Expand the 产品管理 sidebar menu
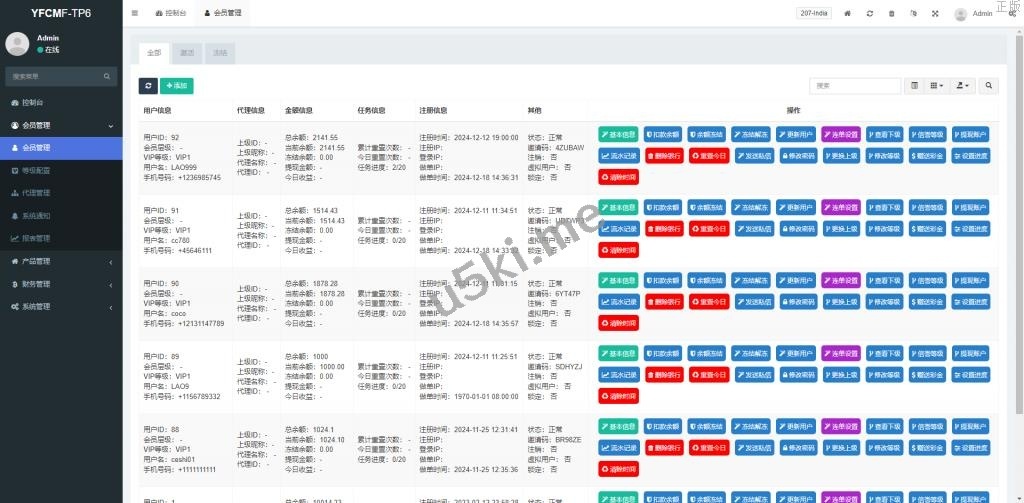Image resolution: width=1024 pixels, height=503 pixels. pos(60,261)
